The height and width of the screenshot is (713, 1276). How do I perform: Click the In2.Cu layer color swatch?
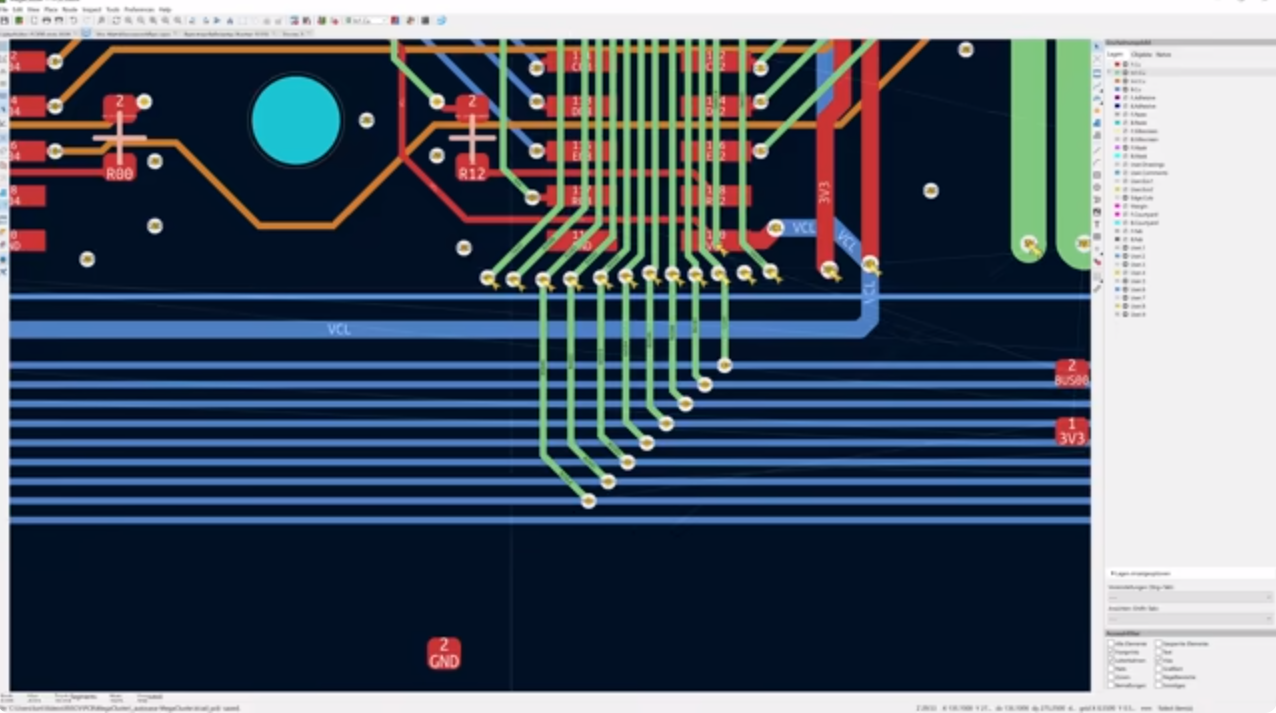tap(1117, 81)
